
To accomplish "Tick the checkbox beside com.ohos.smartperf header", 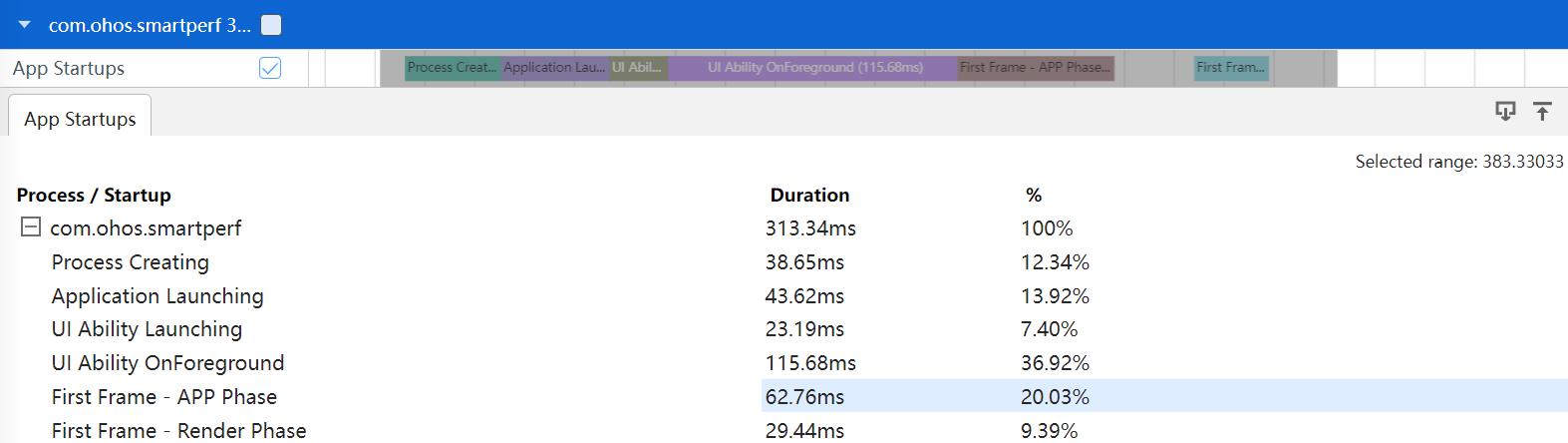I will click(271, 25).
